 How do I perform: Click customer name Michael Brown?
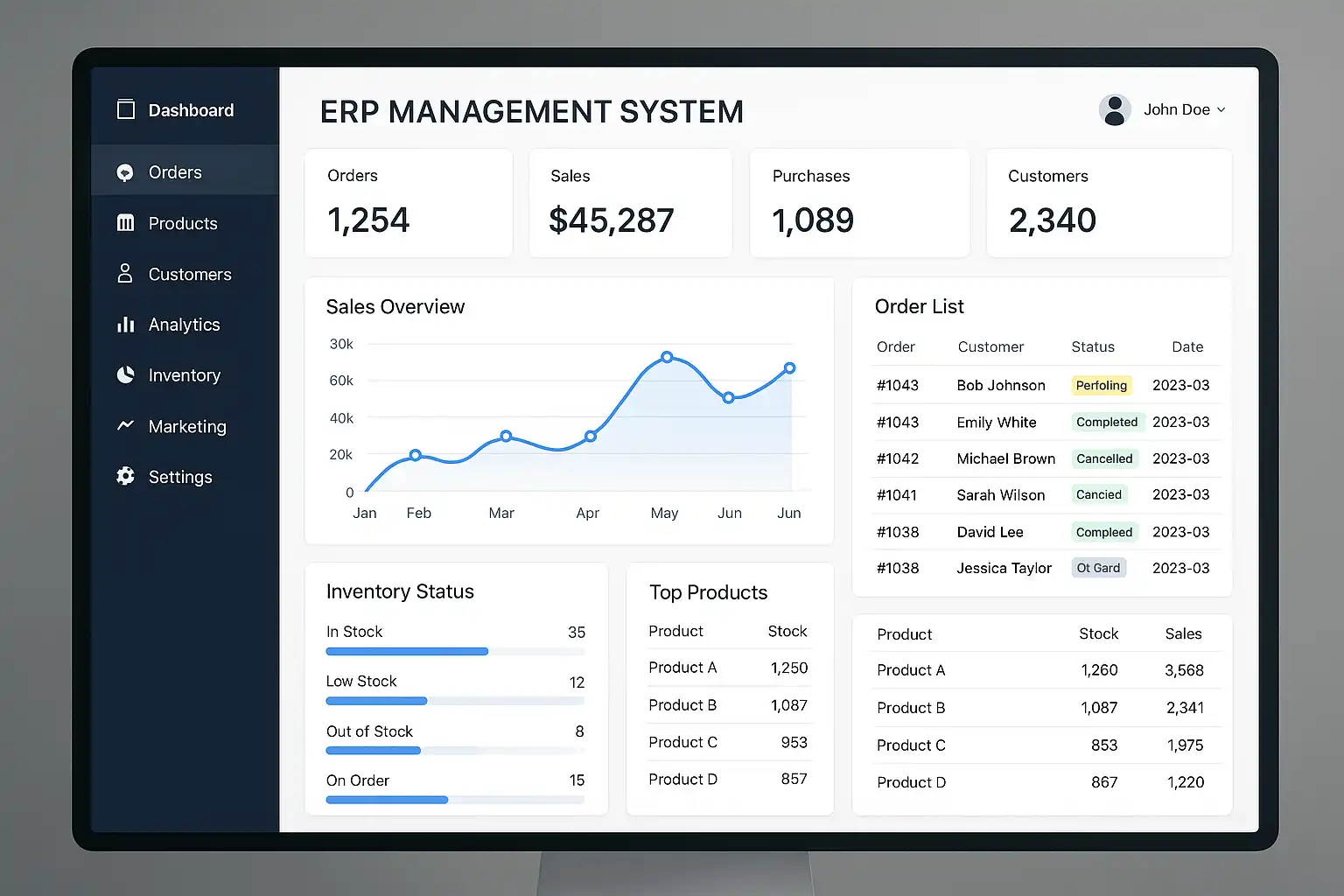(1006, 458)
